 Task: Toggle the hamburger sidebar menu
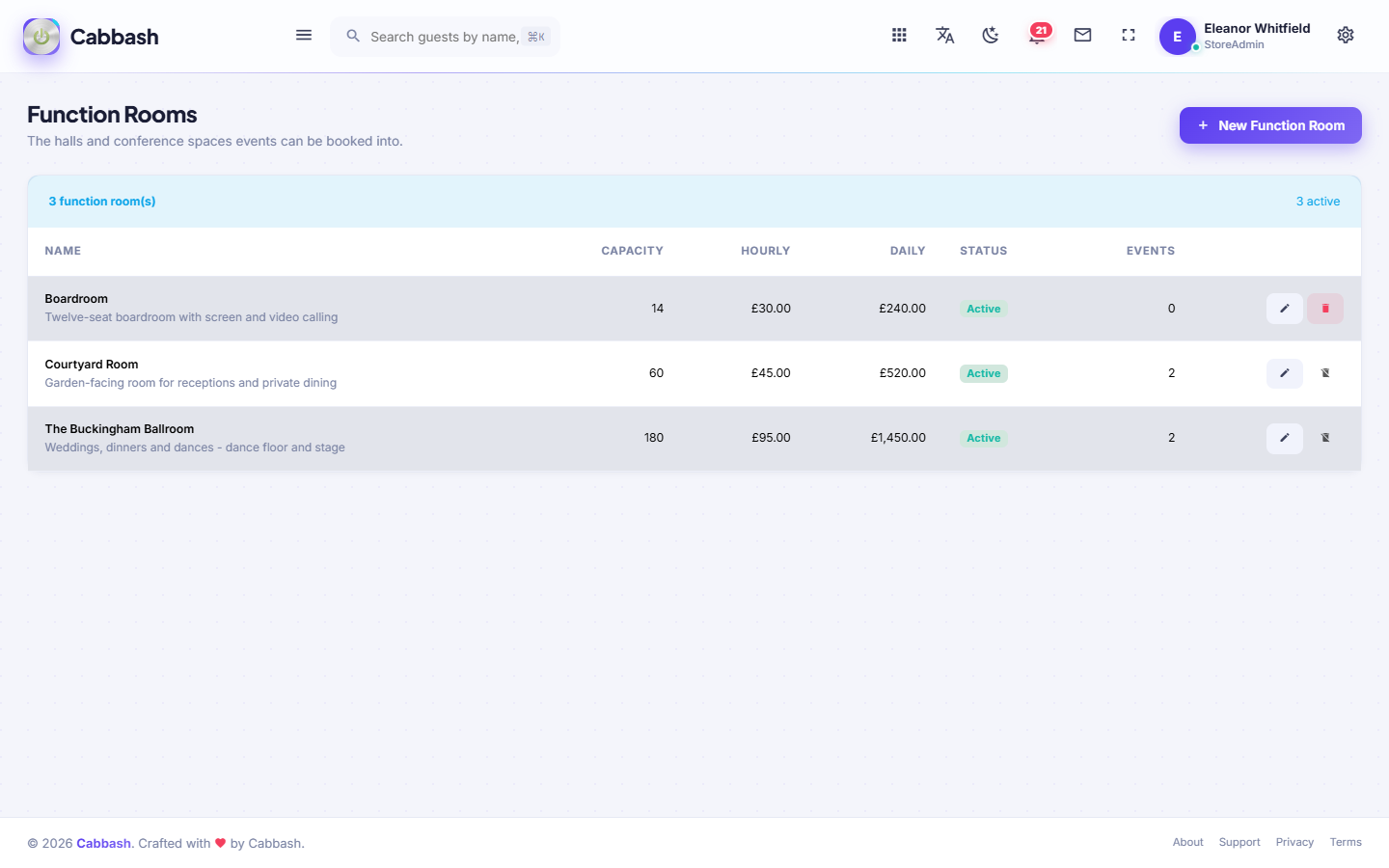tap(304, 36)
